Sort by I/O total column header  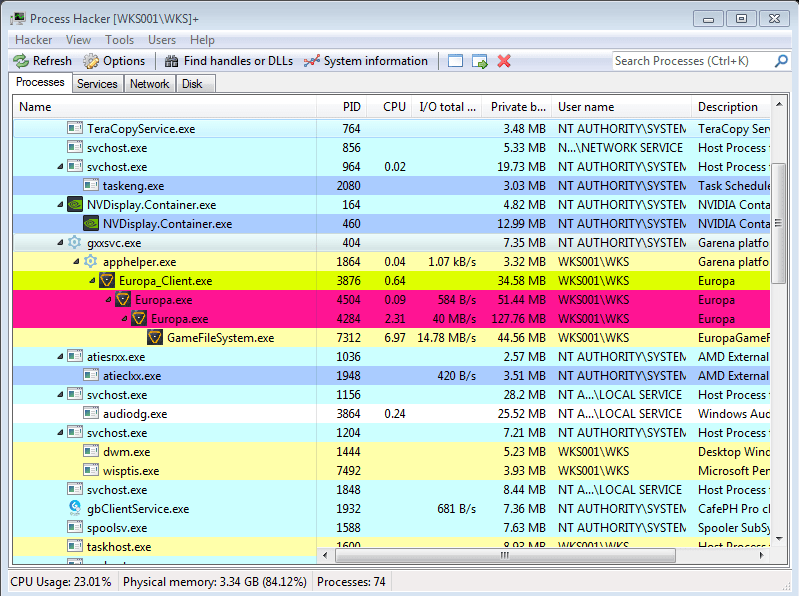(x=447, y=107)
